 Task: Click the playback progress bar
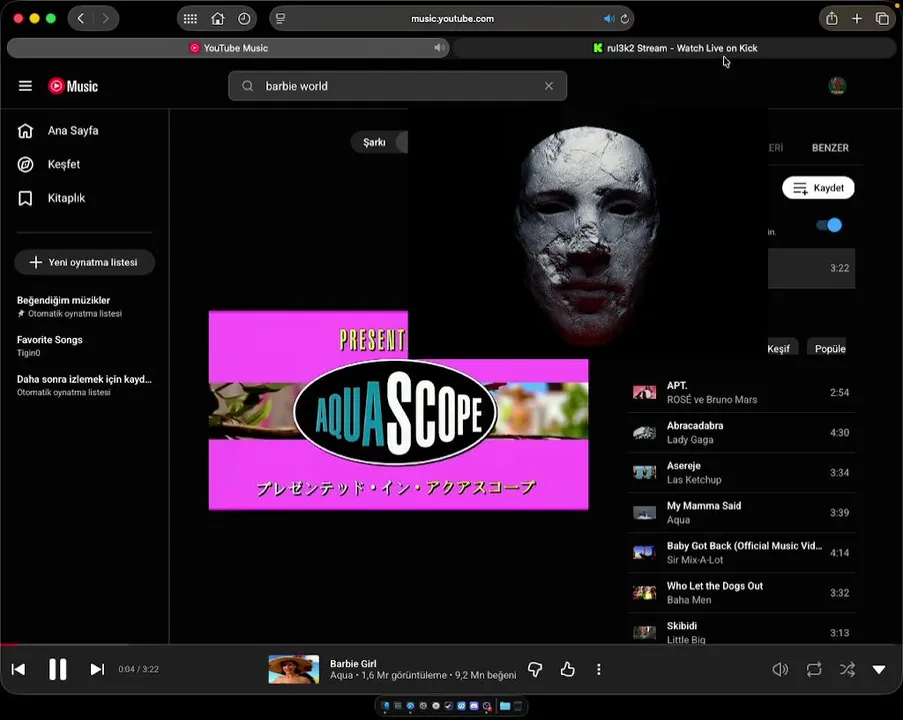(452, 645)
